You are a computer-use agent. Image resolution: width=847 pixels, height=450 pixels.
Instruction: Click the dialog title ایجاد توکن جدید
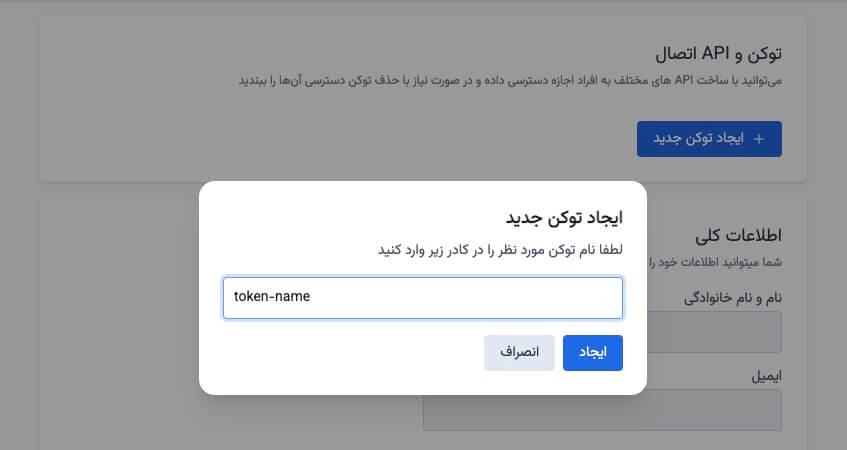point(565,217)
